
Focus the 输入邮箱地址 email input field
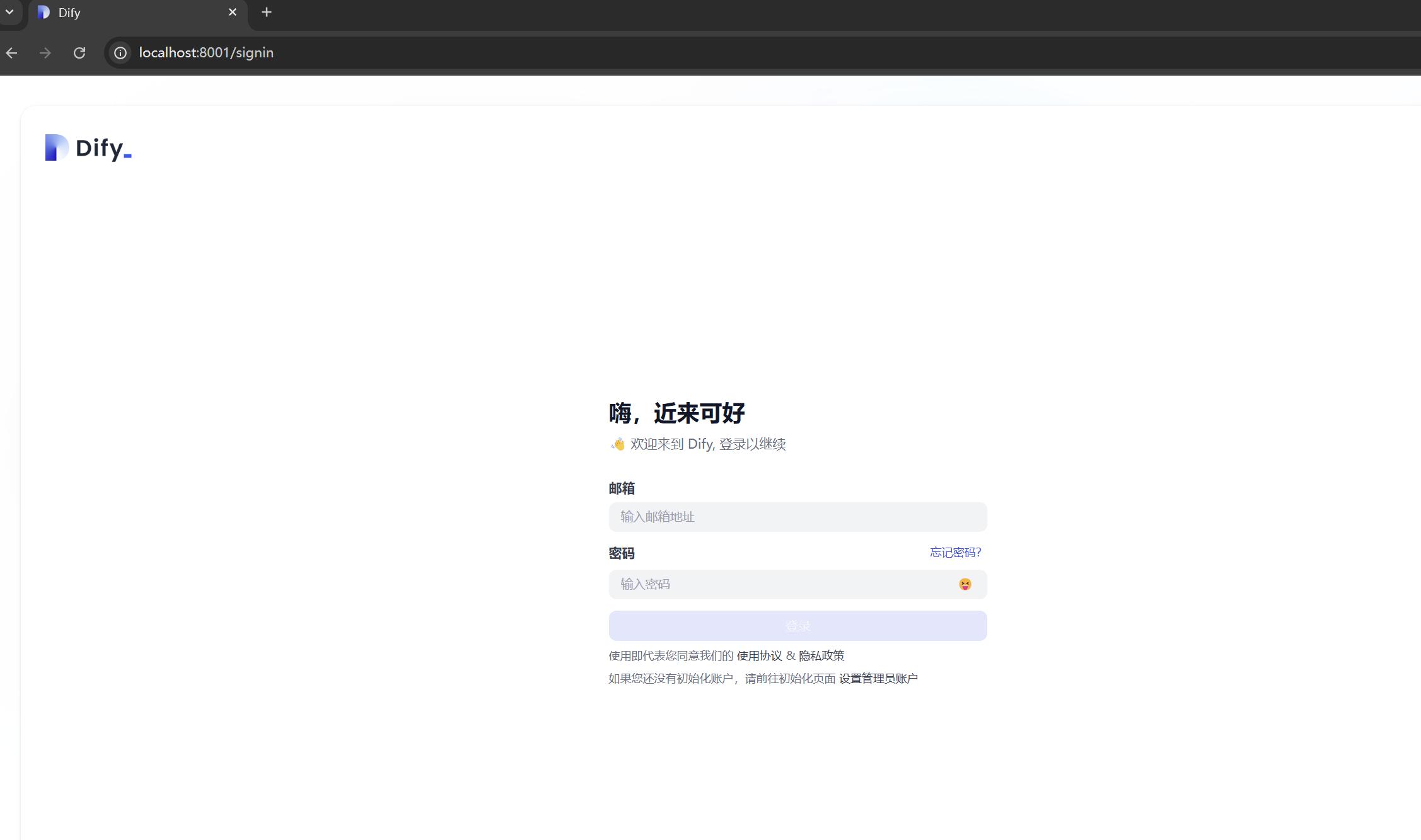[797, 517]
